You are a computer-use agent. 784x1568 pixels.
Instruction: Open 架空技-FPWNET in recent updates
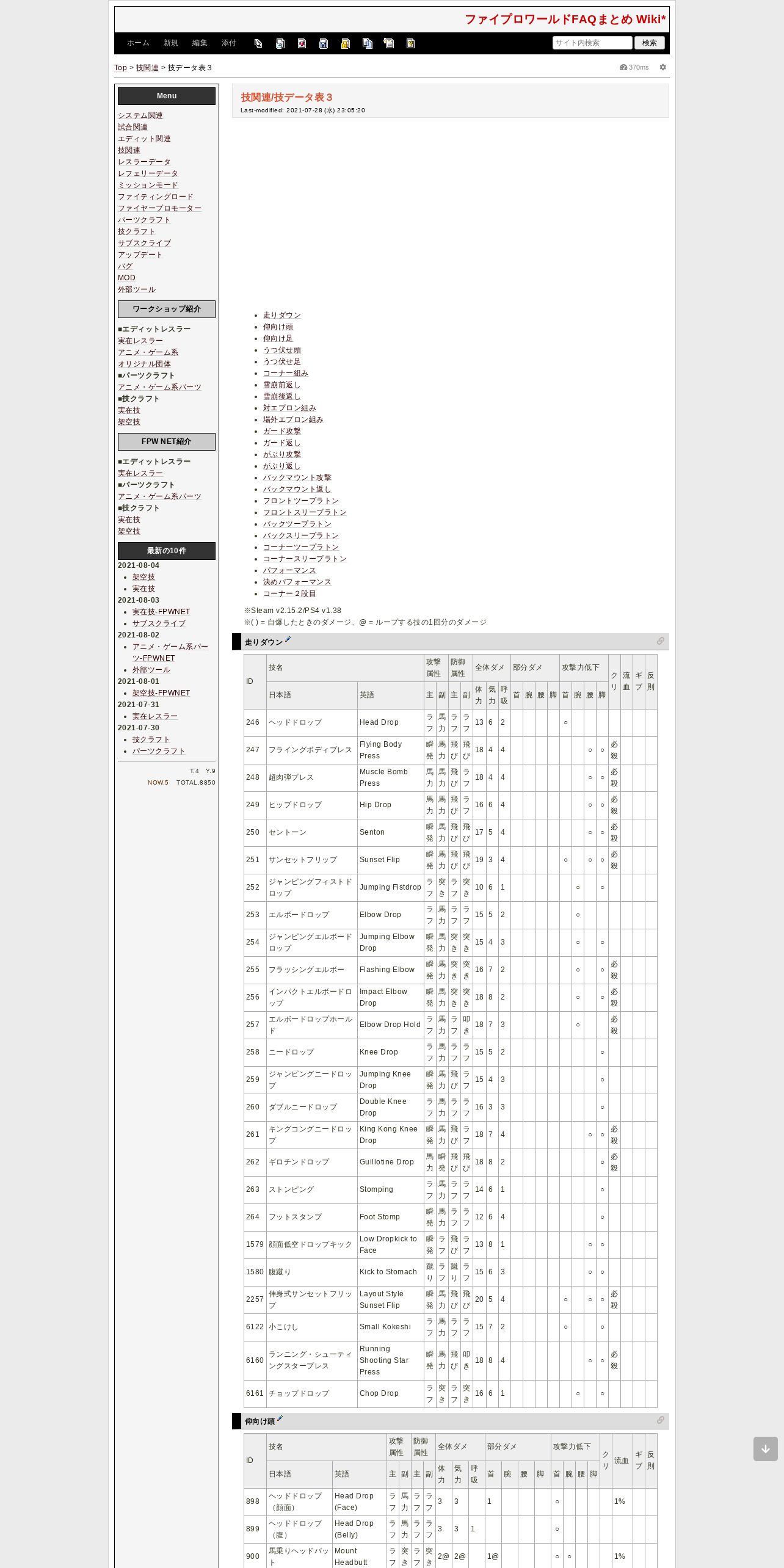[x=161, y=693]
